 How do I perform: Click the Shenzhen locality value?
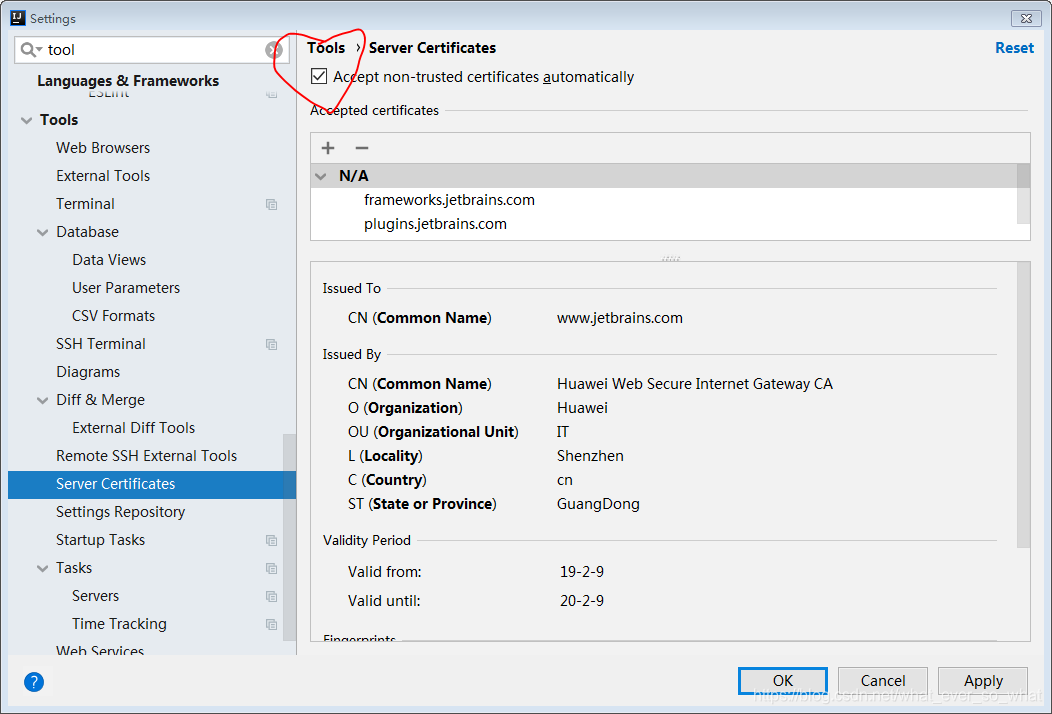590,456
